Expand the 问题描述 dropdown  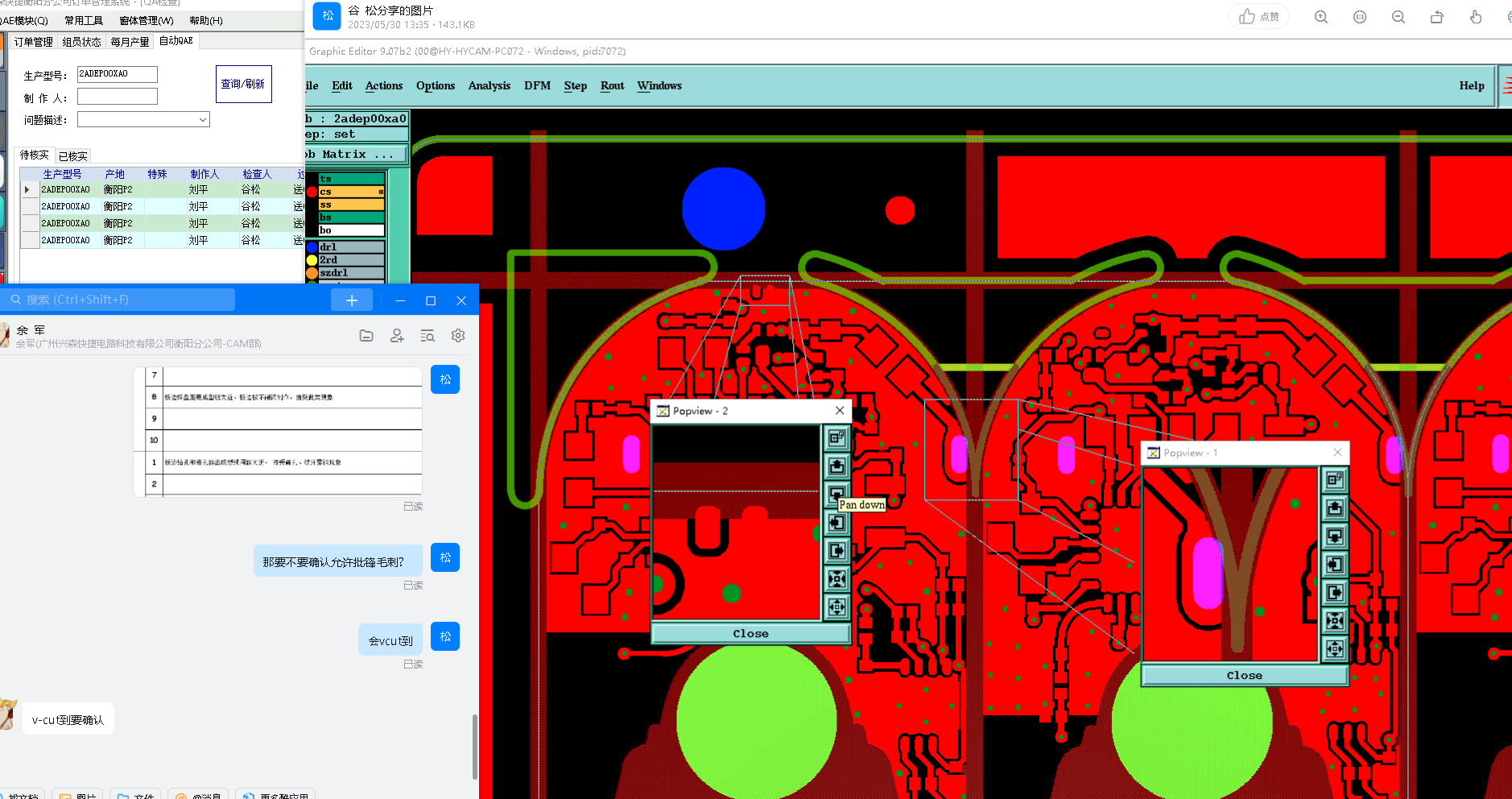click(x=203, y=119)
